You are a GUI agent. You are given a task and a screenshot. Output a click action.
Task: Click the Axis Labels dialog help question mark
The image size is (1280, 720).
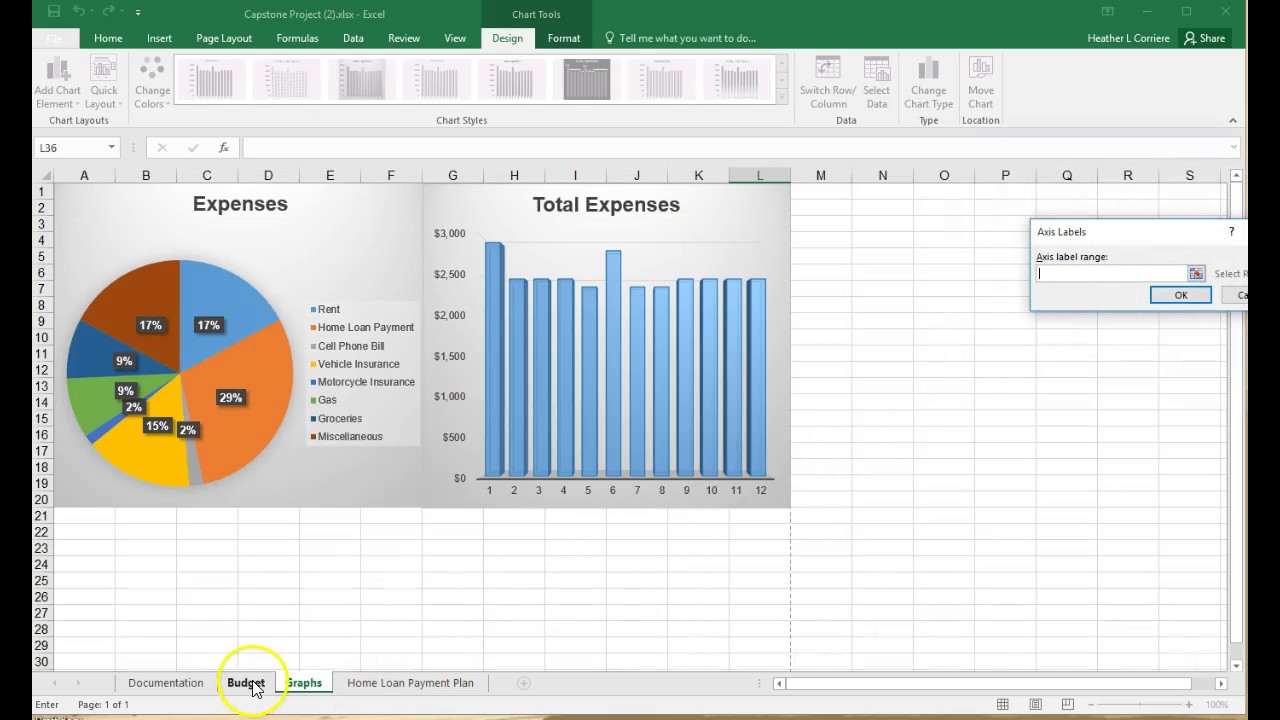[1232, 231]
